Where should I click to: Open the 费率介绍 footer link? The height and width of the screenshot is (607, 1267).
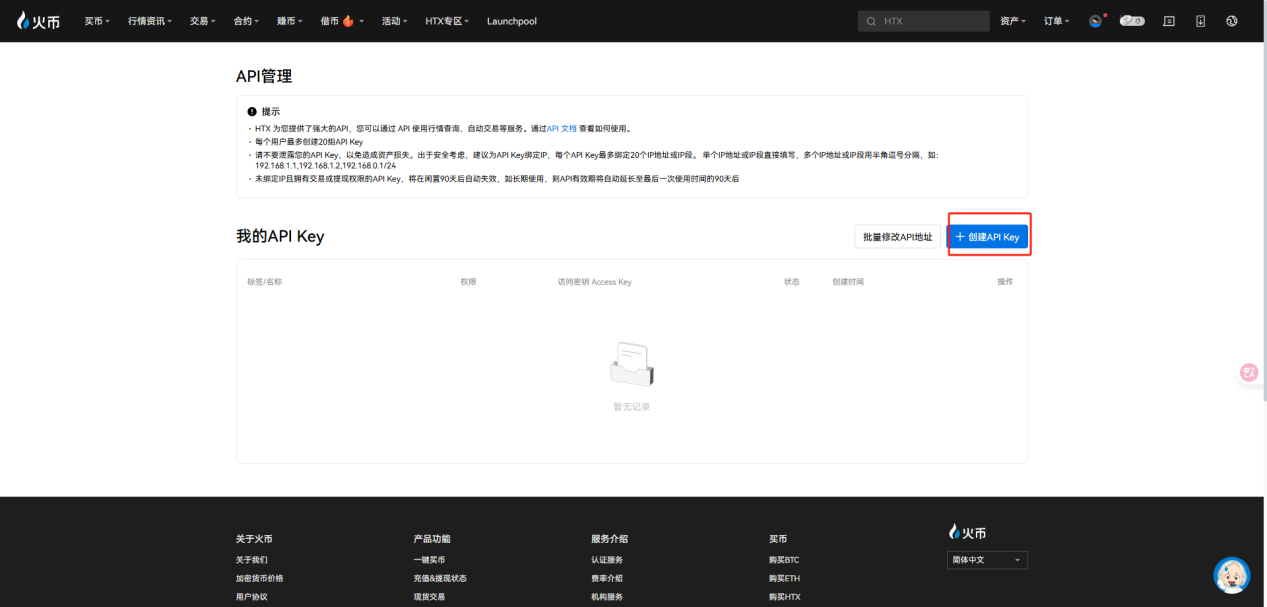(x=607, y=578)
